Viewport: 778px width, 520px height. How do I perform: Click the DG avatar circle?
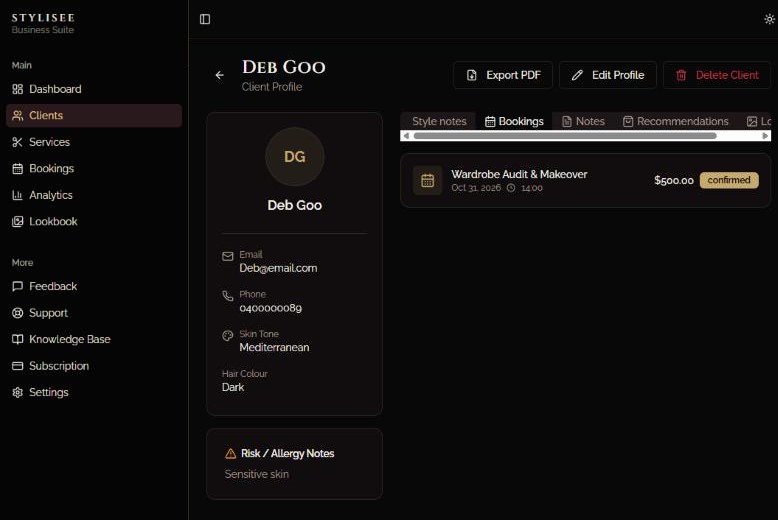pos(295,157)
